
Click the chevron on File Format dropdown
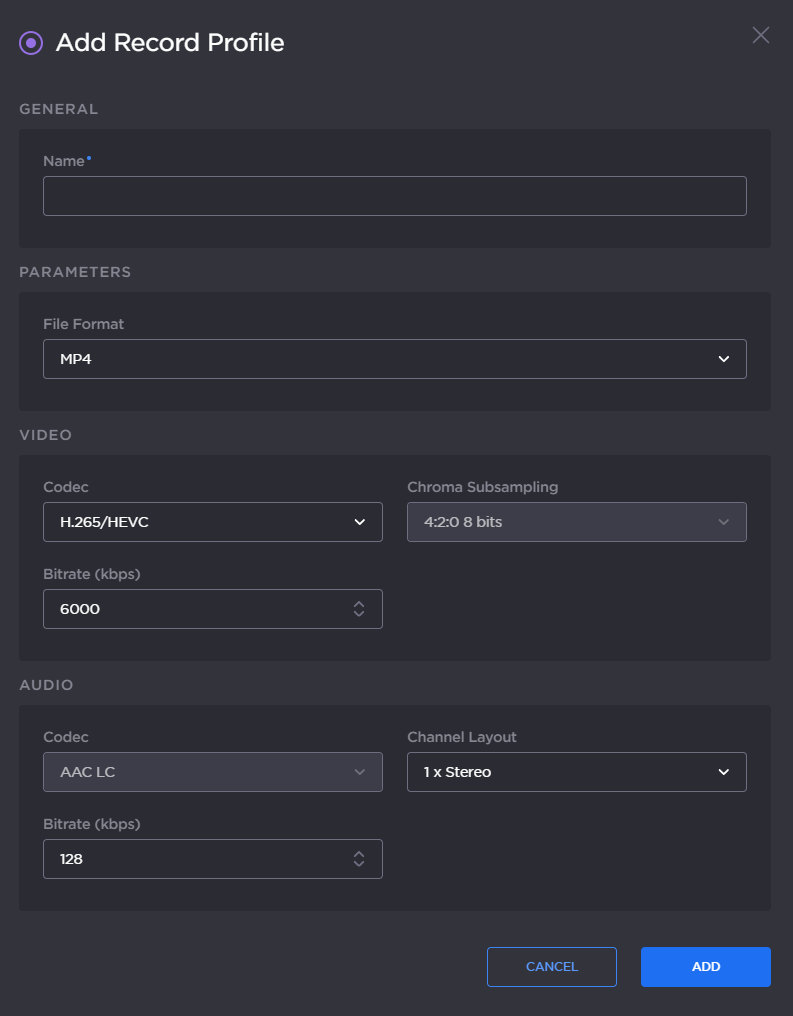[x=723, y=358]
